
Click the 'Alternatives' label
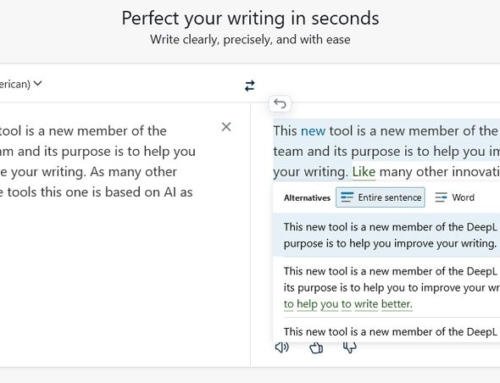pos(307,198)
